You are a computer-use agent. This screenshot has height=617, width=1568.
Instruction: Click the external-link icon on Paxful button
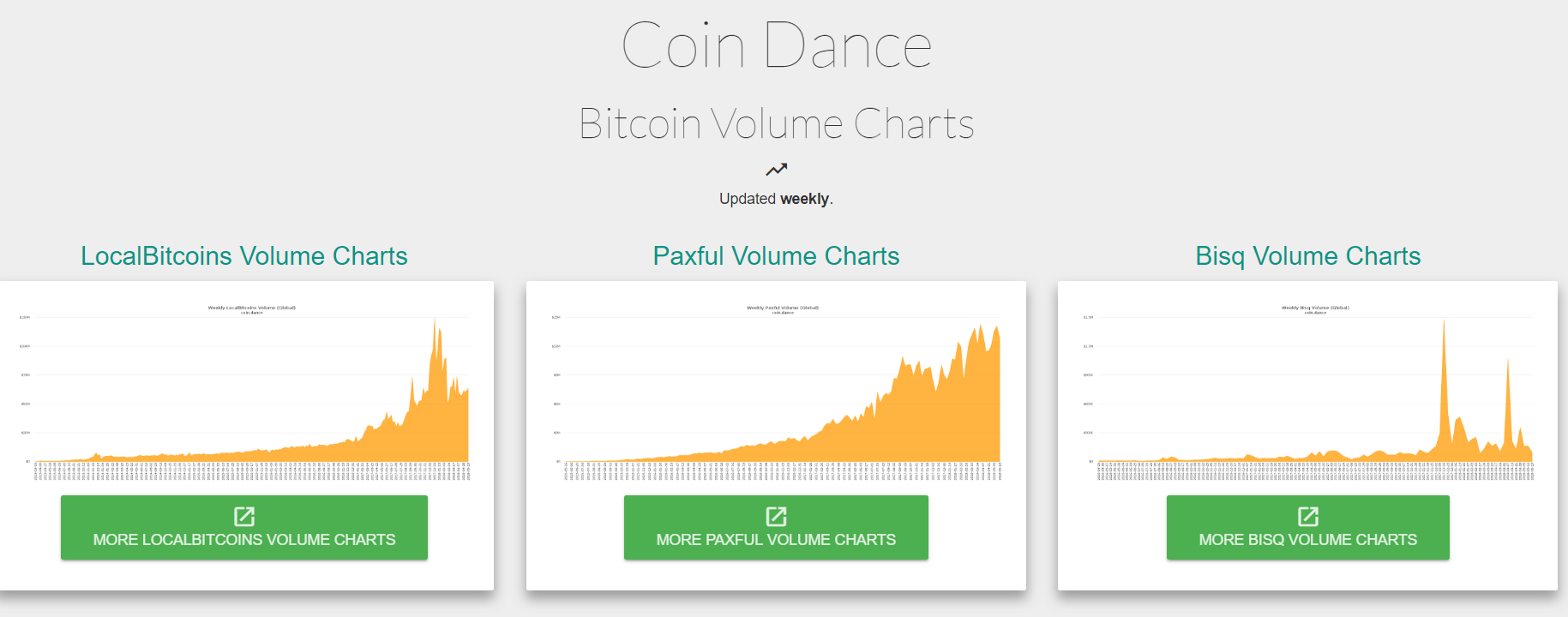[x=776, y=517]
